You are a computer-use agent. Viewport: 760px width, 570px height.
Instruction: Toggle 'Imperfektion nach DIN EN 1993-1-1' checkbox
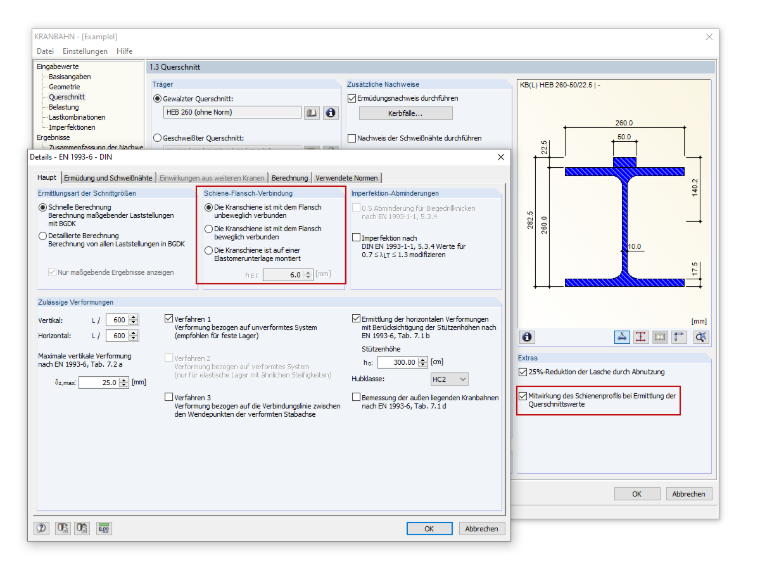coord(356,238)
